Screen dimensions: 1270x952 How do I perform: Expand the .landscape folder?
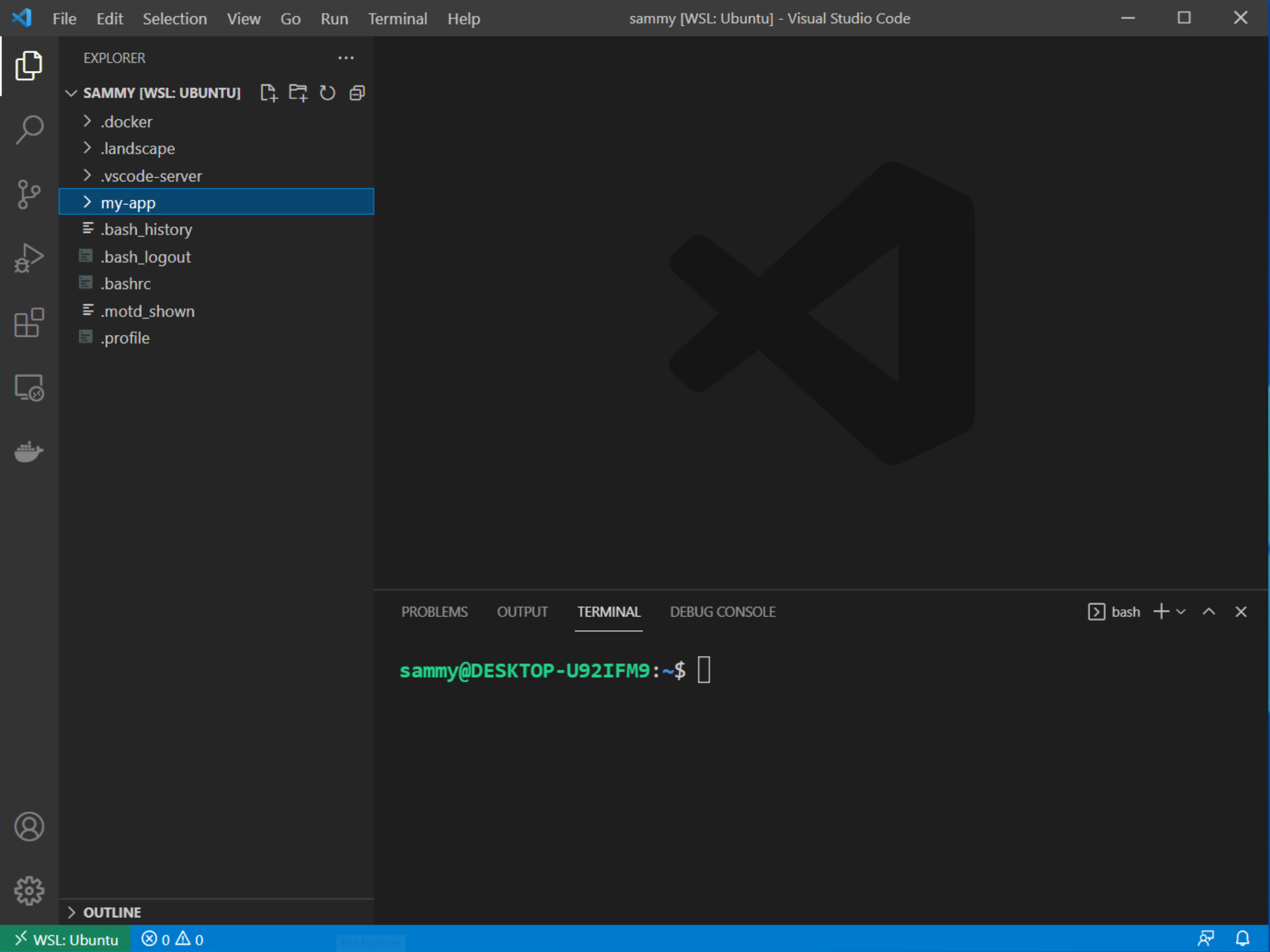[x=217, y=149]
